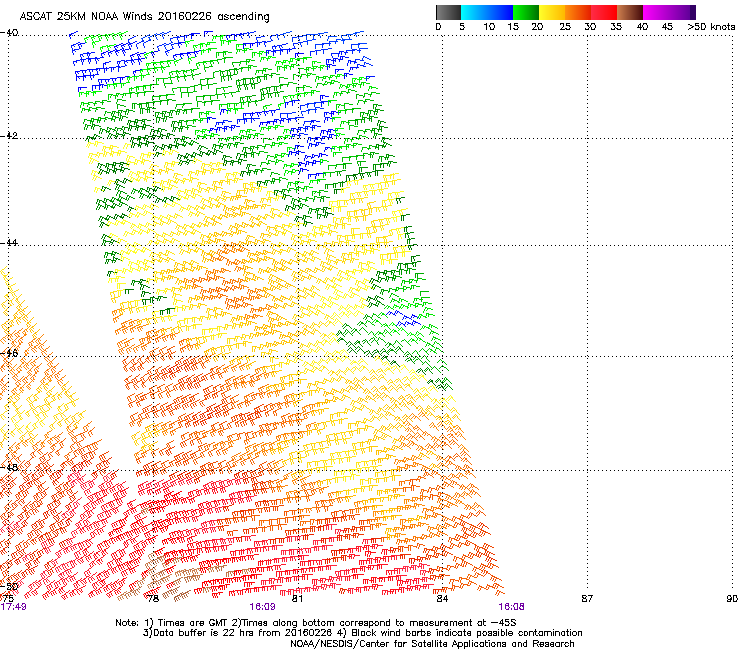Click the '78' longitude axis label
The image size is (740, 650).
(x=152, y=599)
